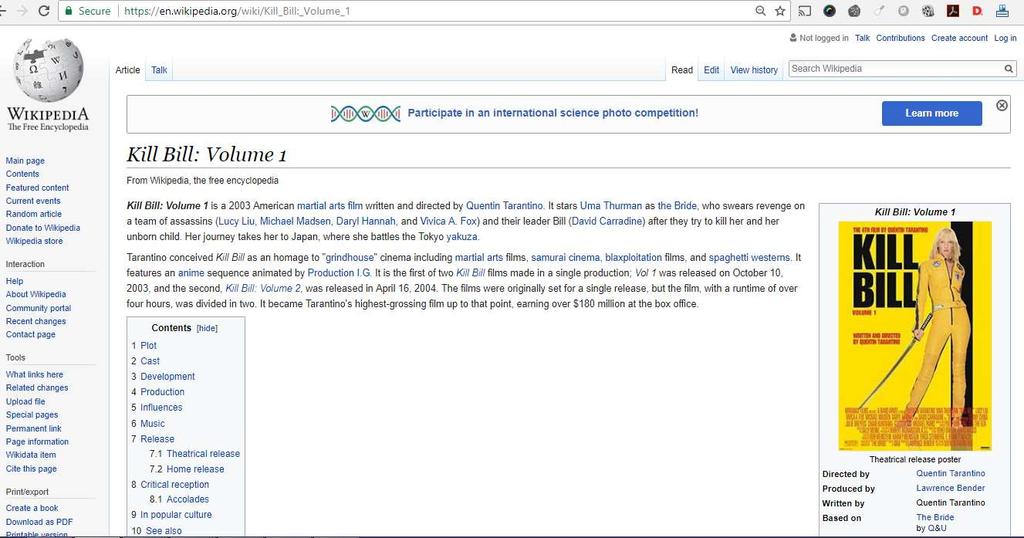Jump to Home release subsection
The image size is (1024, 538).
coord(195,469)
